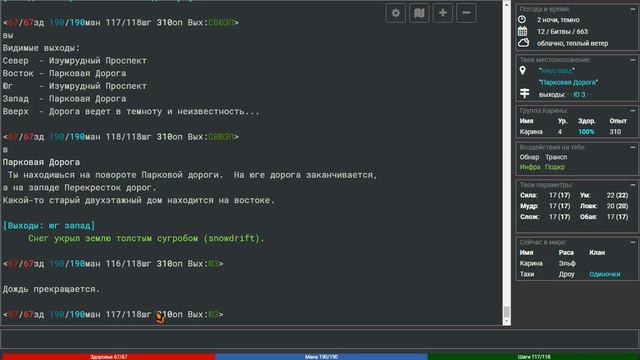Click 'Карина' in the world players list
640x360 pixels.
531,264
